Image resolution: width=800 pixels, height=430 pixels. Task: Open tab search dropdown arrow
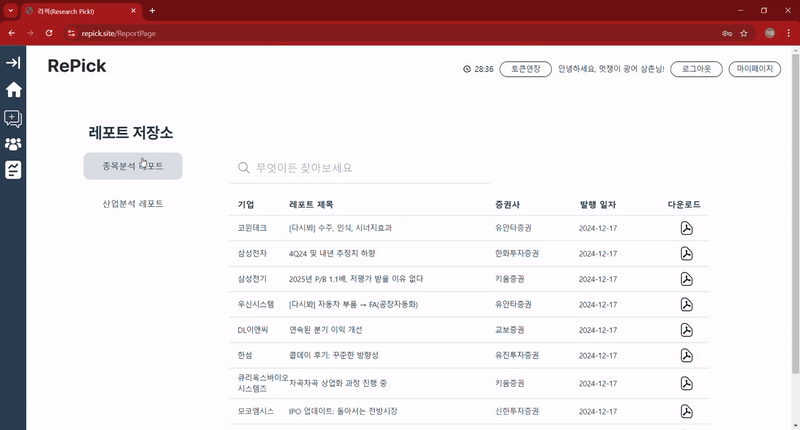tap(10, 11)
